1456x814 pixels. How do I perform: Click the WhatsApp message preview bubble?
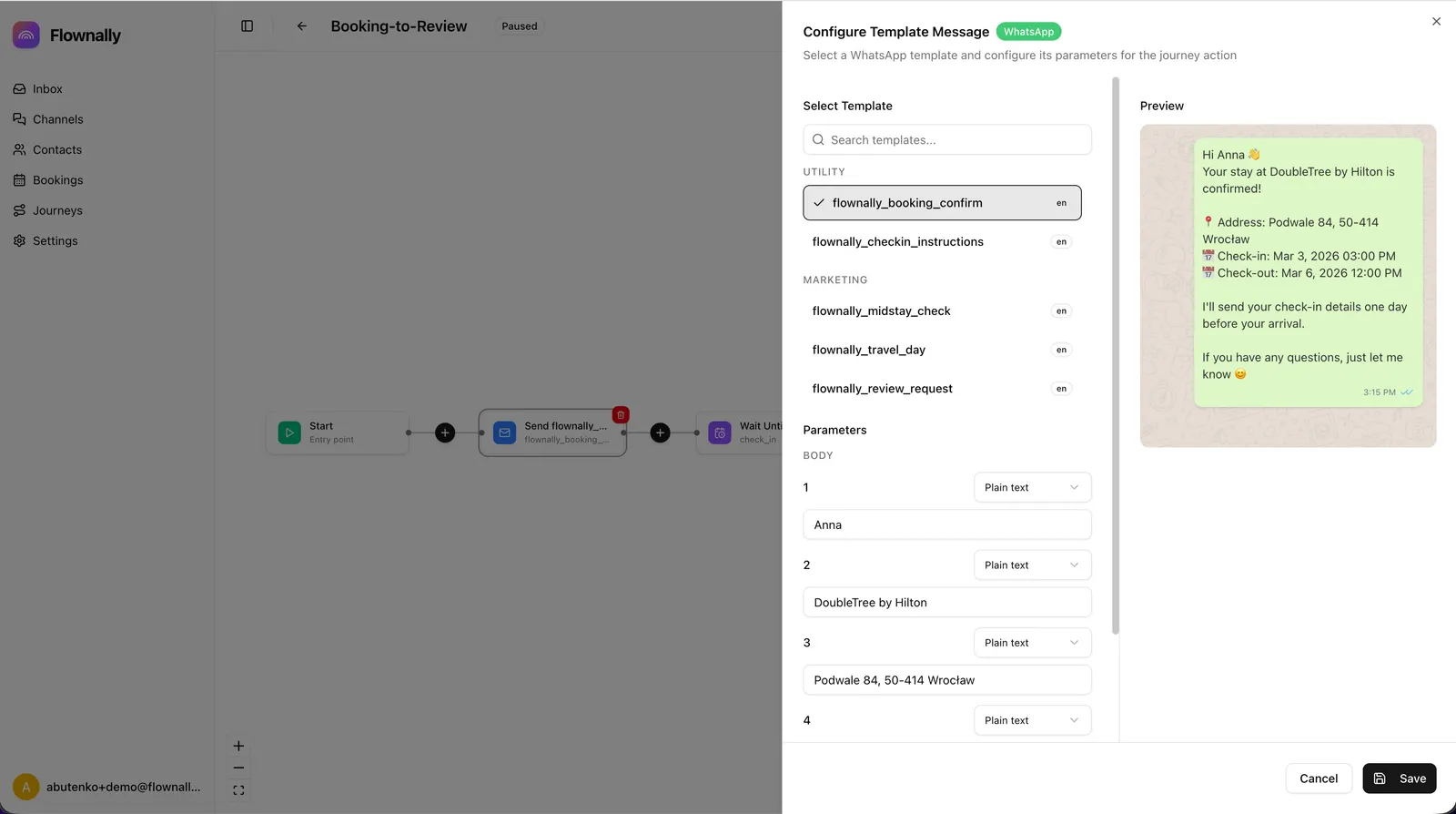[x=1308, y=272]
